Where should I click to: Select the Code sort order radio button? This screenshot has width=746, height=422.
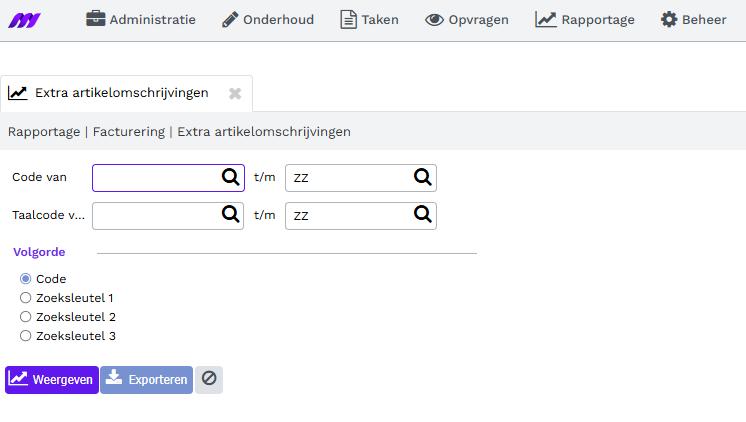point(26,279)
